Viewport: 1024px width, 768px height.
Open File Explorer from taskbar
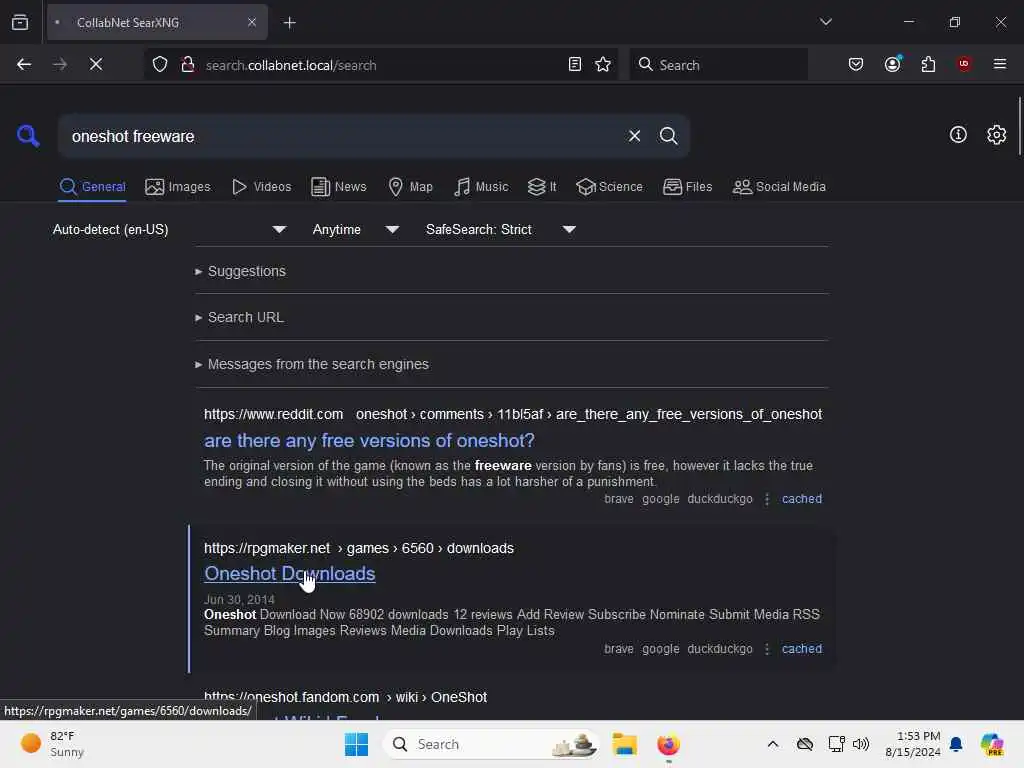coord(624,744)
